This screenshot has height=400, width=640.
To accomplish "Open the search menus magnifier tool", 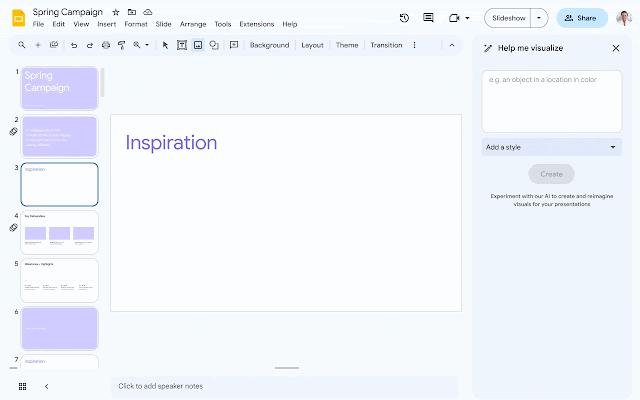I will (x=22, y=45).
